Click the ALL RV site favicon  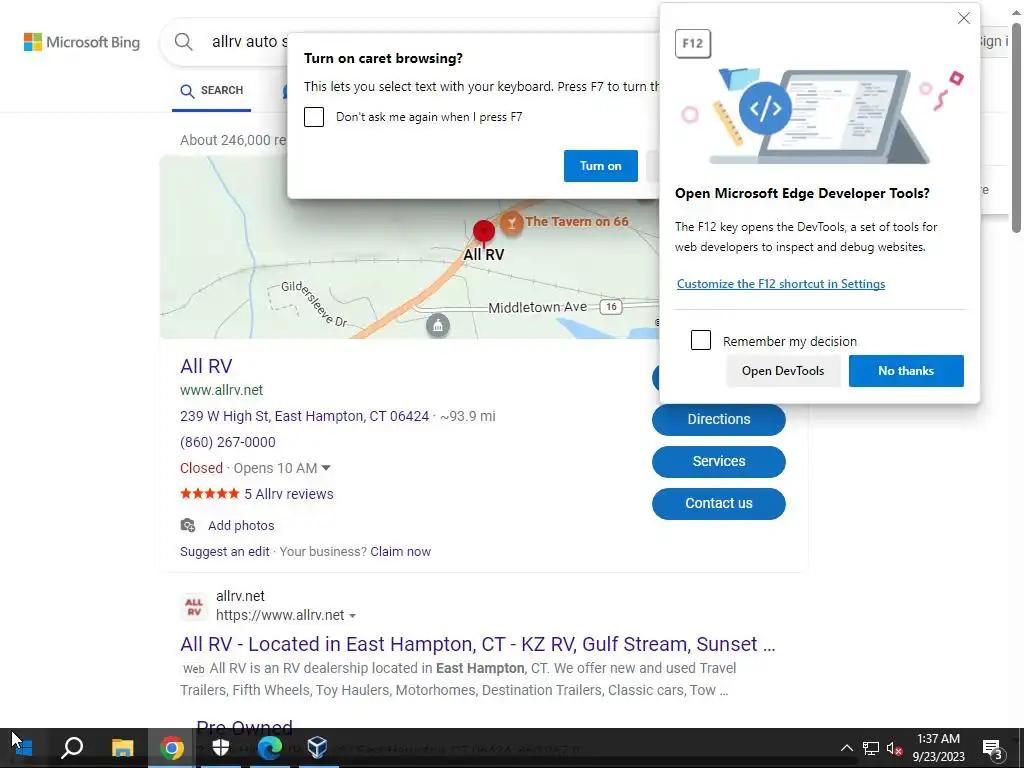tap(194, 607)
